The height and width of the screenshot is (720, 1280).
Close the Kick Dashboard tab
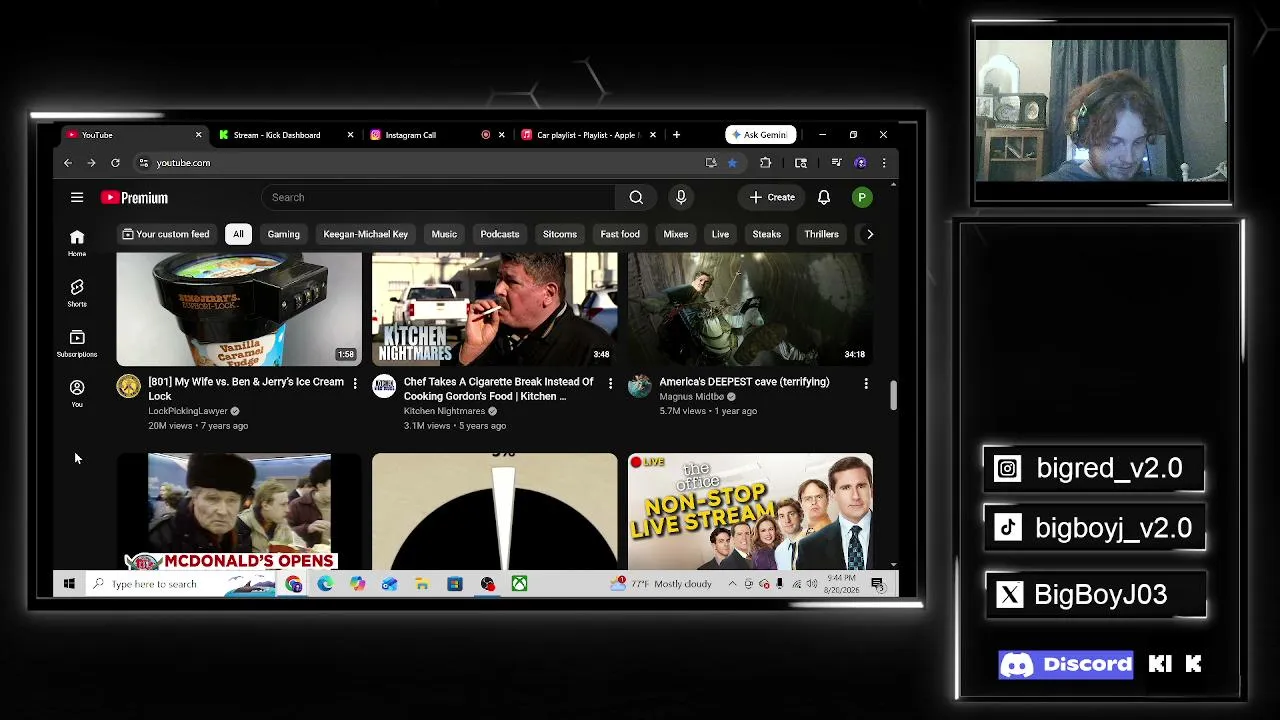pyautogui.click(x=350, y=135)
